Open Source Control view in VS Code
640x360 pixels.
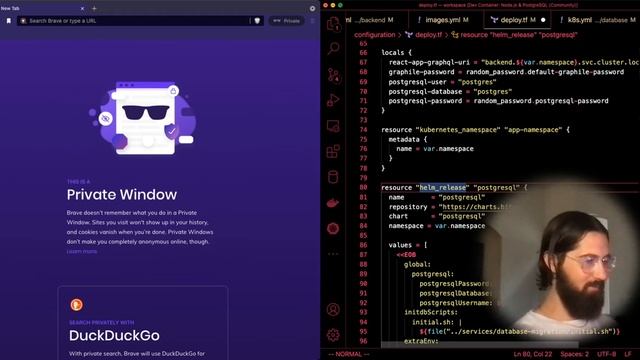333,75
